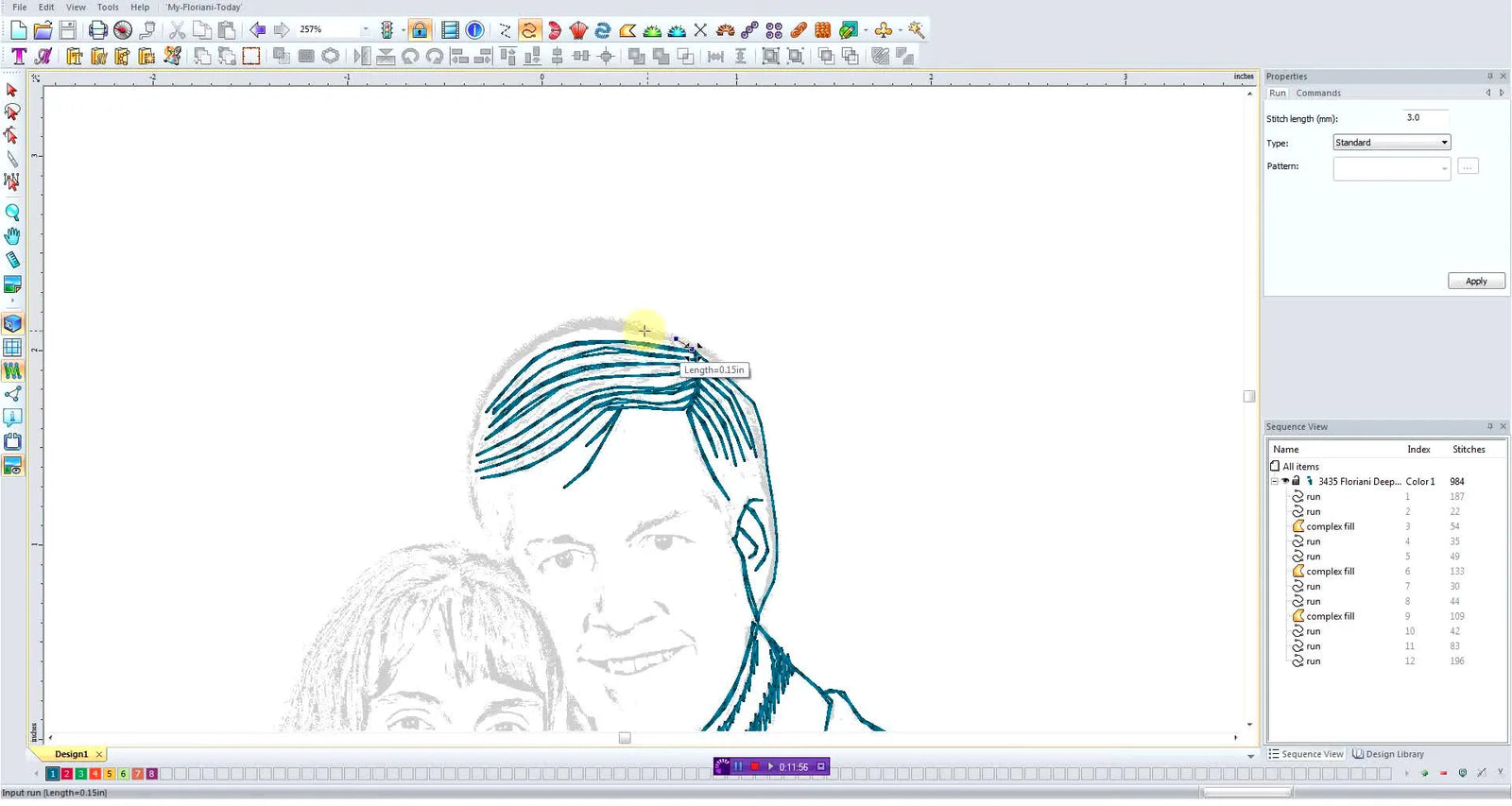Open the Edit menu
Screen dimensions: 1512x806
click(46, 7)
